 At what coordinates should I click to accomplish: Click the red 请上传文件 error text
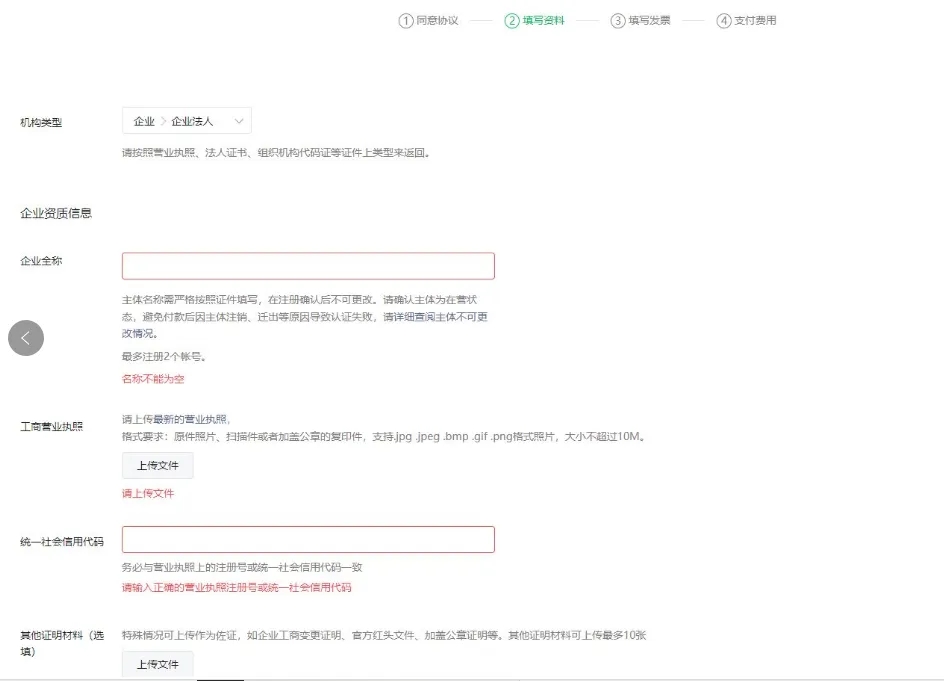(x=148, y=493)
